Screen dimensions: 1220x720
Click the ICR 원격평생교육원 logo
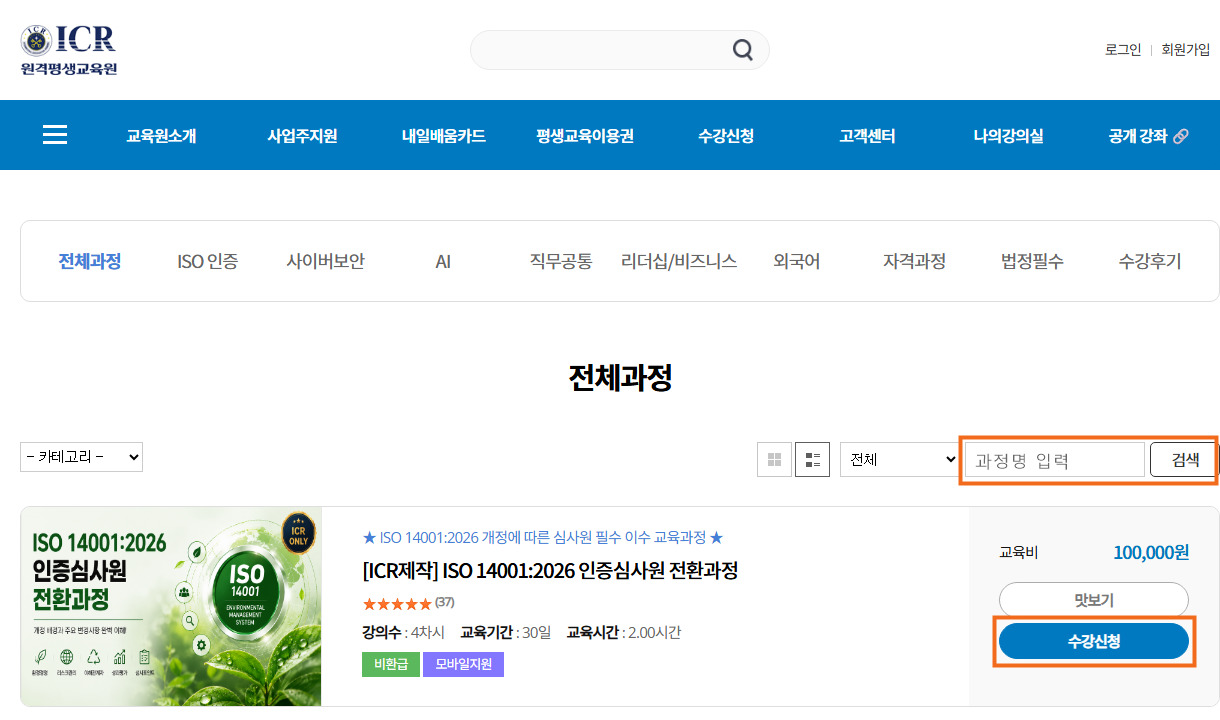pos(68,50)
